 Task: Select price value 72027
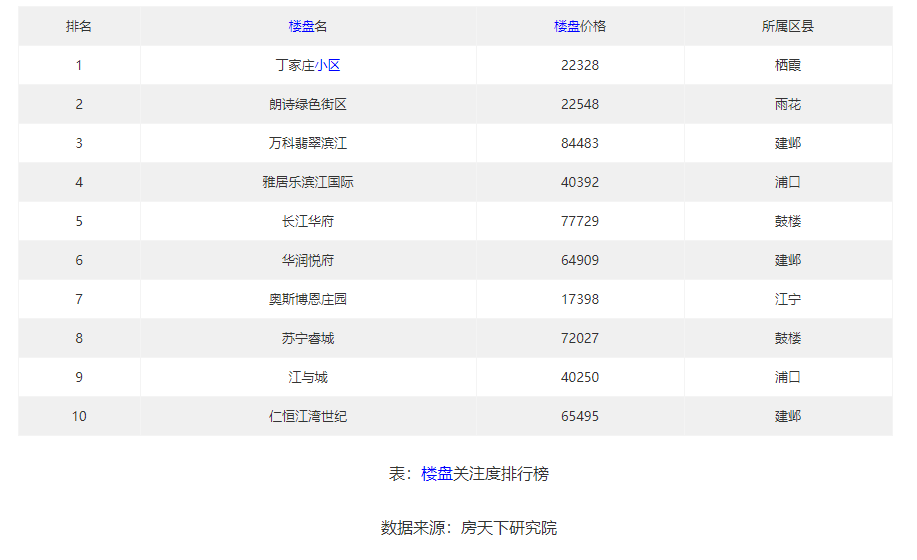(580, 338)
